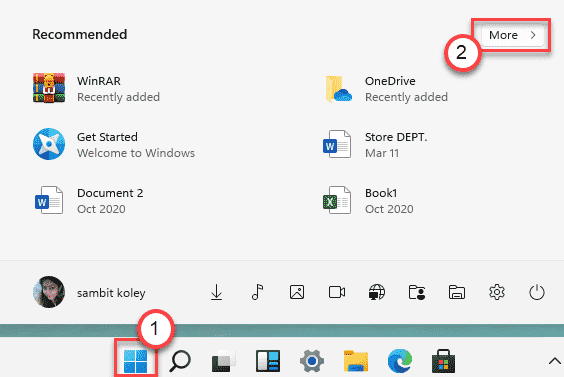Open the recommended WinRAR app

[96, 88]
